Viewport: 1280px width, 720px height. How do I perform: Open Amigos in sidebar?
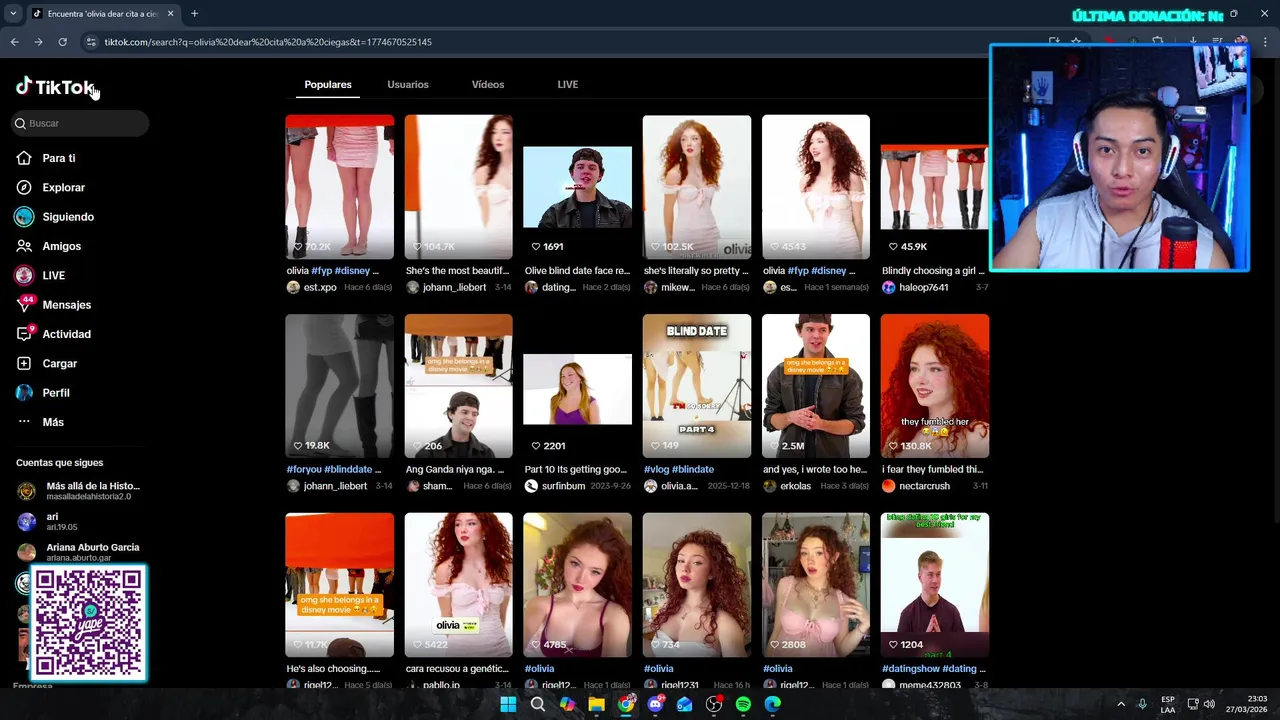tap(61, 246)
